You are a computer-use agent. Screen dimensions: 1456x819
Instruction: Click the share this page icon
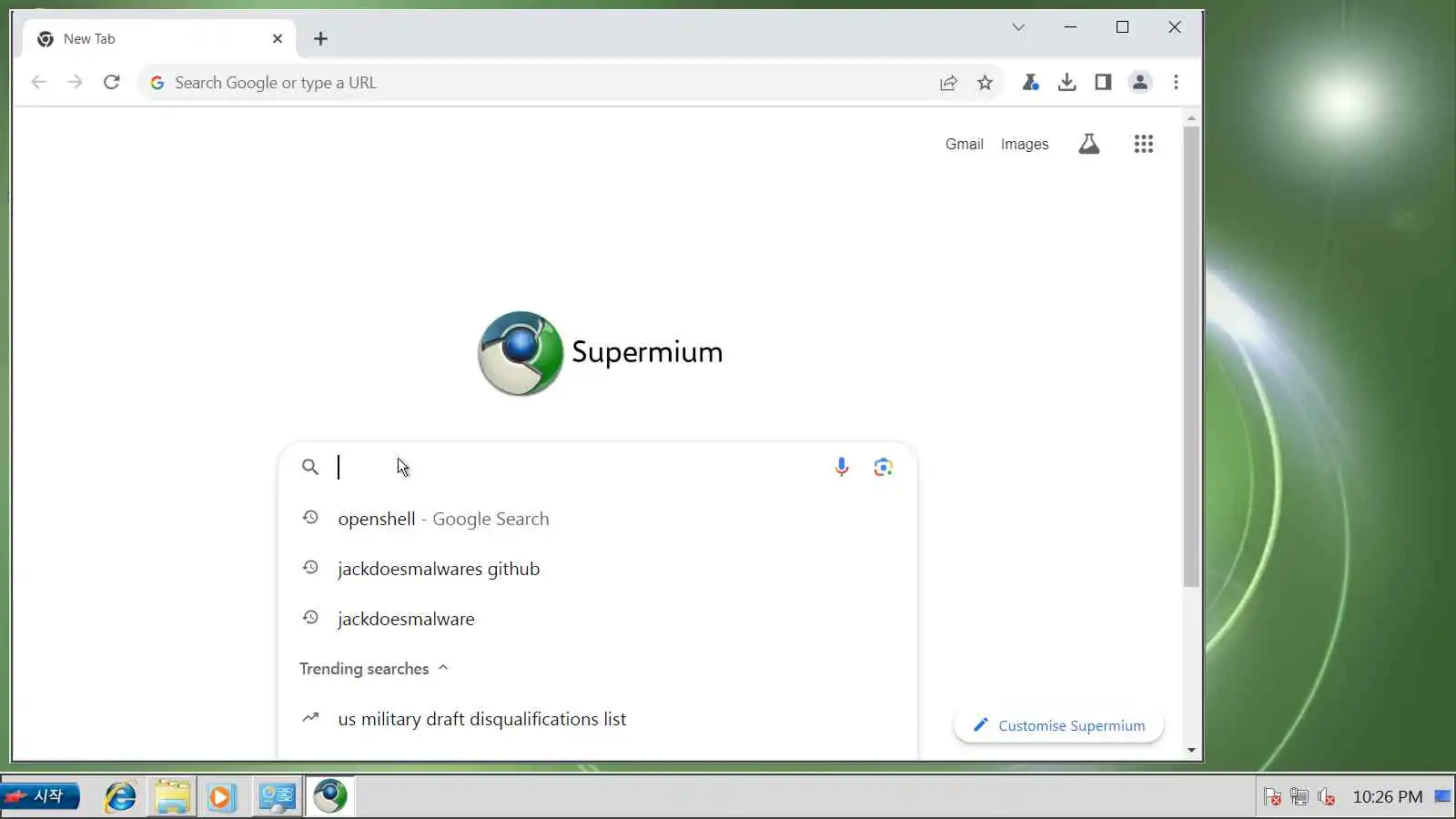948,83
